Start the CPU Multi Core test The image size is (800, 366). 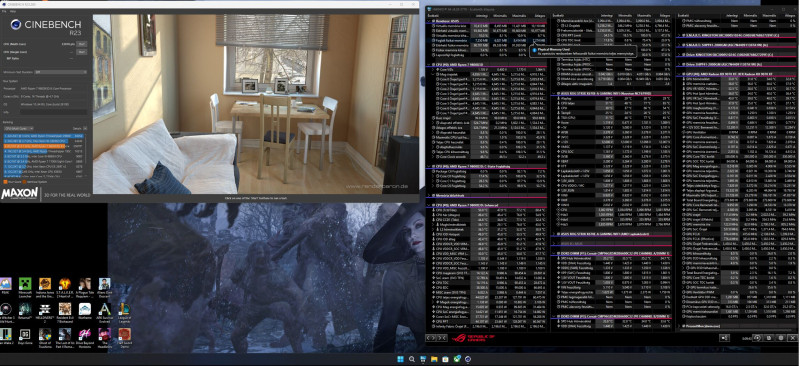[82, 44]
